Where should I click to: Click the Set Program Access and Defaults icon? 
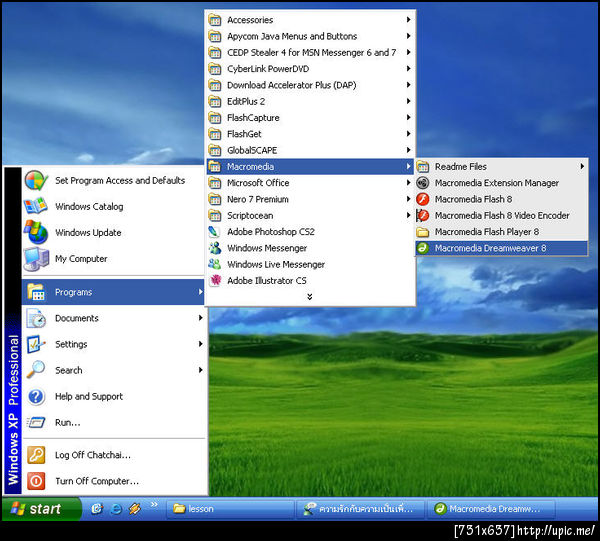(36, 181)
